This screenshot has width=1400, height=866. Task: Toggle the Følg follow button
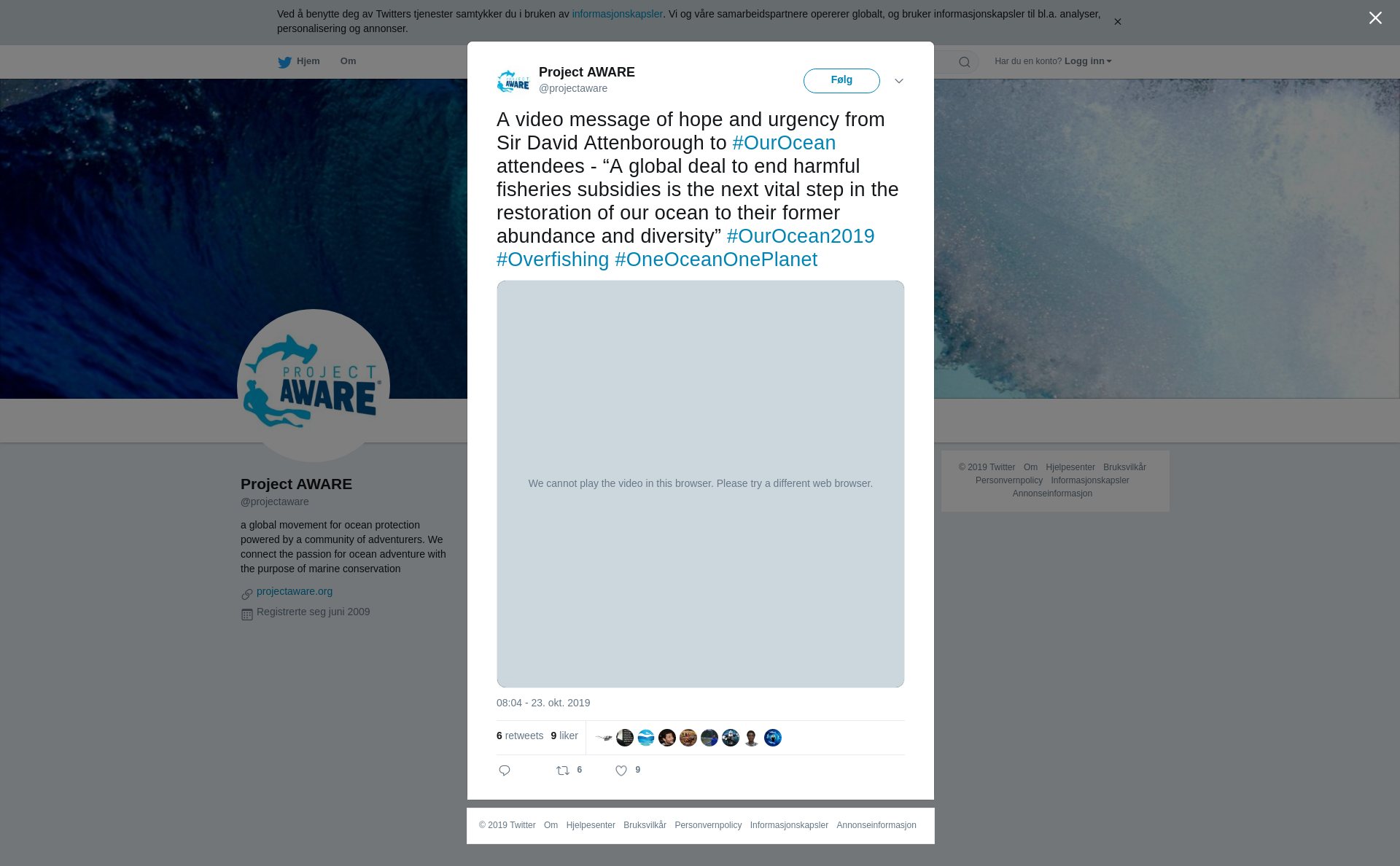click(x=841, y=81)
